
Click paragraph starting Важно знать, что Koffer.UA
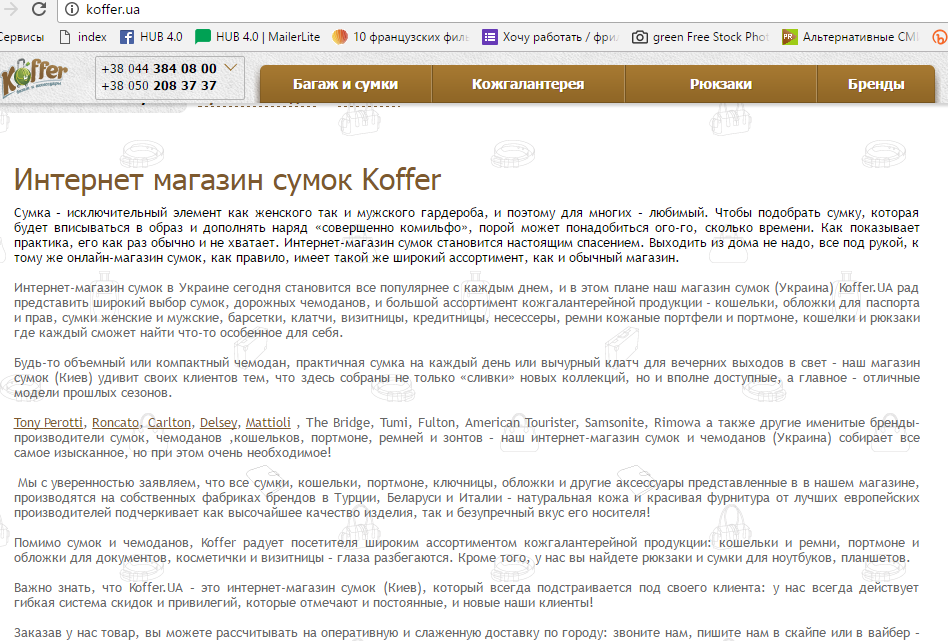tap(466, 595)
